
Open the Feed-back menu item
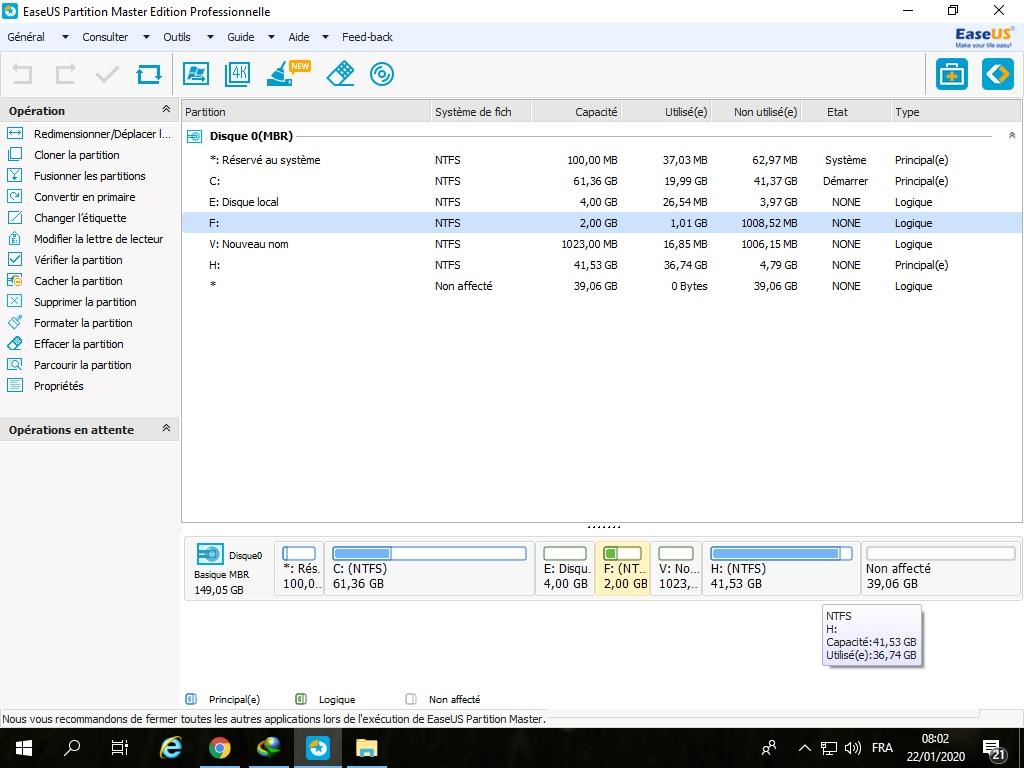click(x=367, y=37)
